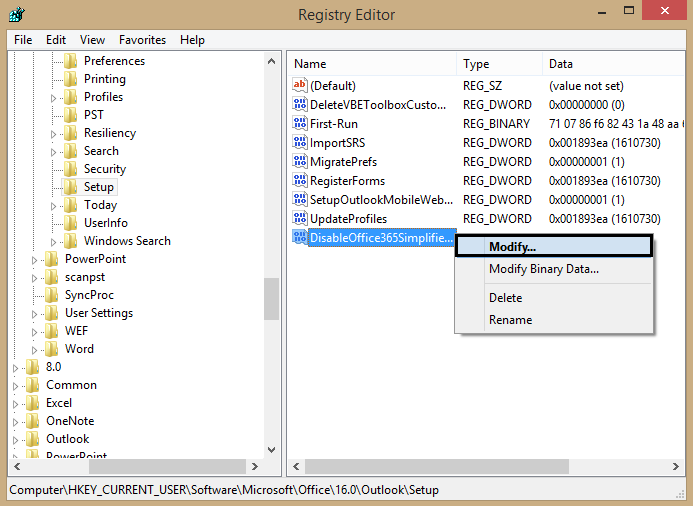
Task: Click the SetupOutlookMobileWeb... value icon
Action: [300, 199]
